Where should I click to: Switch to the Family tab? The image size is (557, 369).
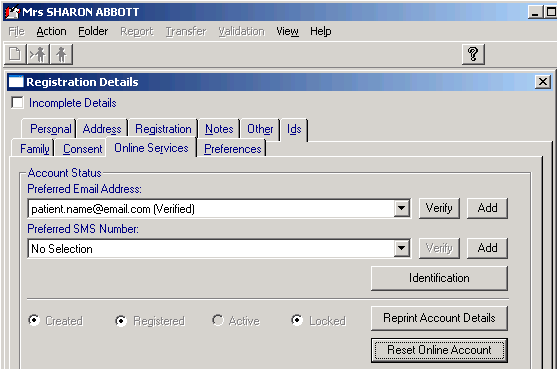[x=34, y=148]
